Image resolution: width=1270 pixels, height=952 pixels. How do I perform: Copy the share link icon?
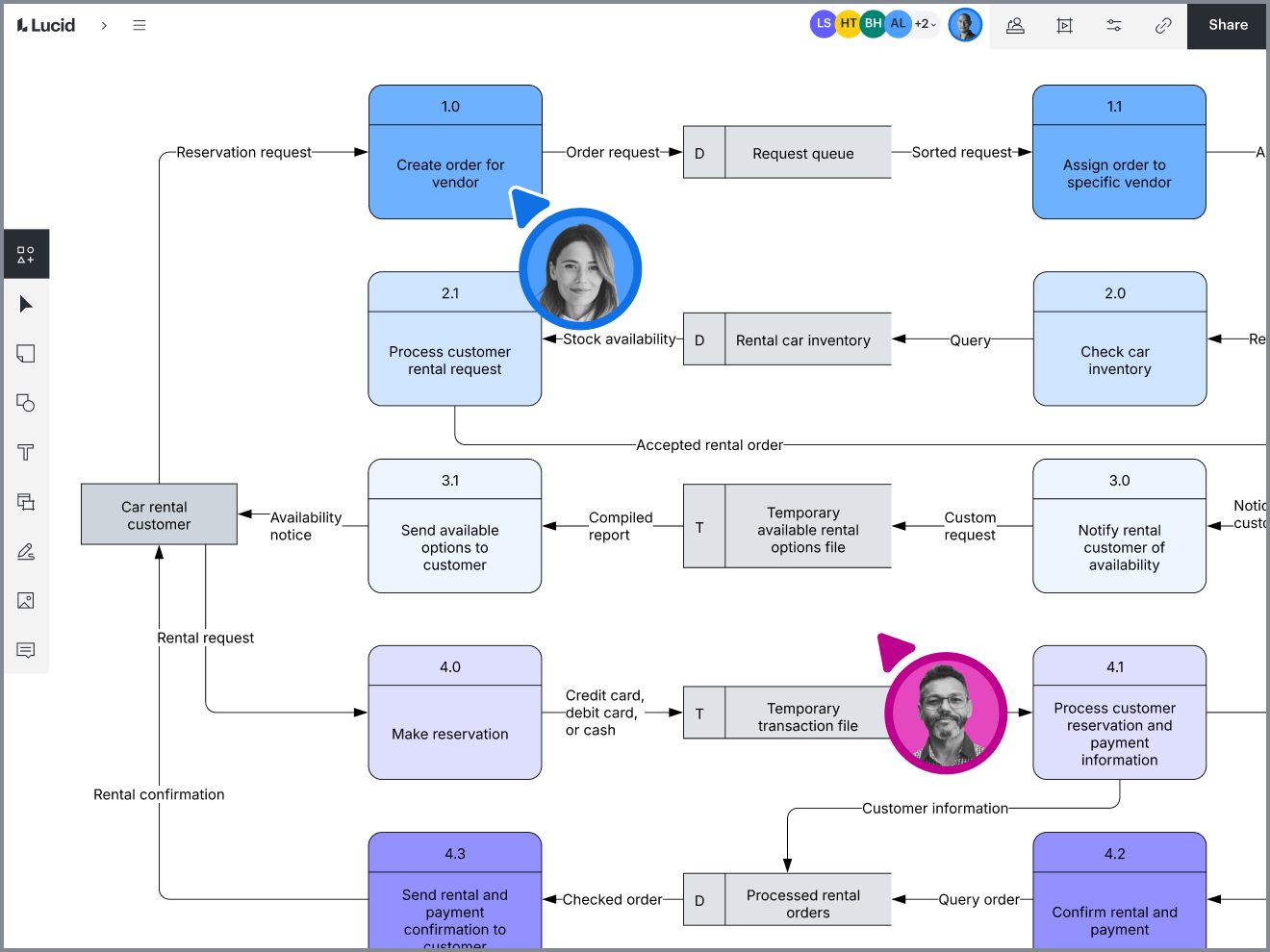[x=1163, y=26]
